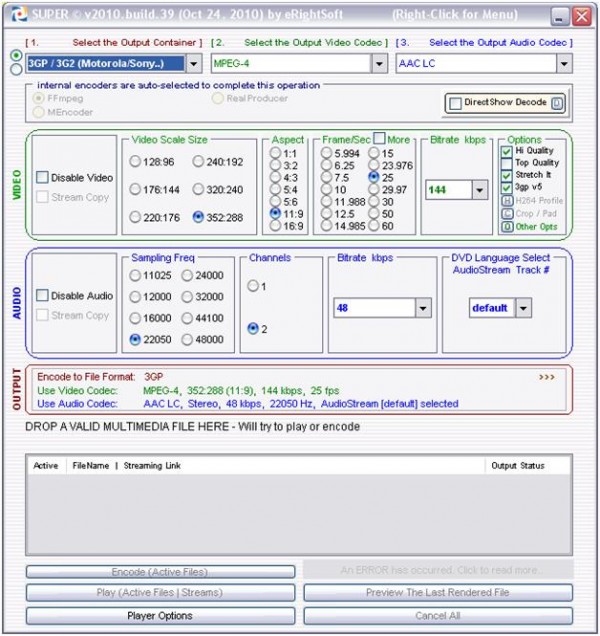Enable the Disable Video checkbox

point(42,177)
